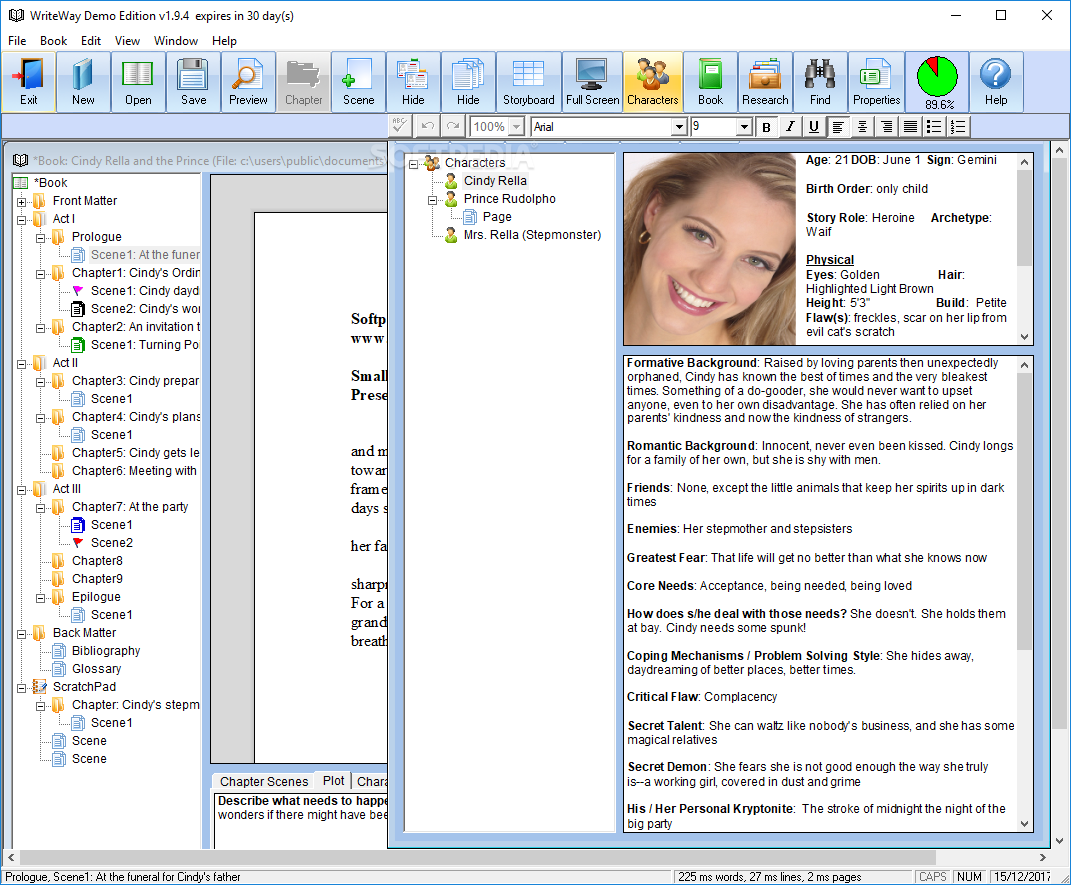This screenshot has width=1071, height=885.
Task: Toggle Bold formatting
Action: (x=766, y=126)
